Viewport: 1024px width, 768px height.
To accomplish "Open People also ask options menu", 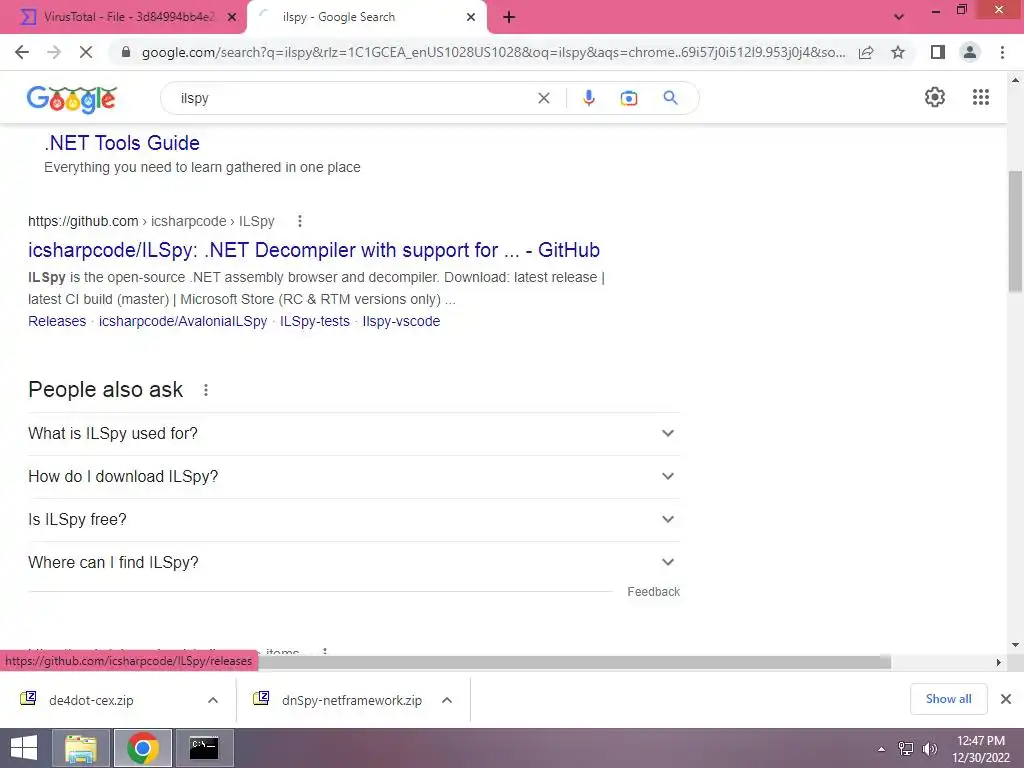I will [x=206, y=390].
